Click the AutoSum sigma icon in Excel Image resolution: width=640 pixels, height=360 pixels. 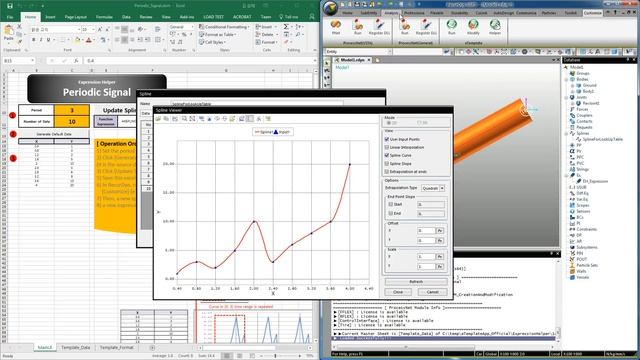pos(286,27)
